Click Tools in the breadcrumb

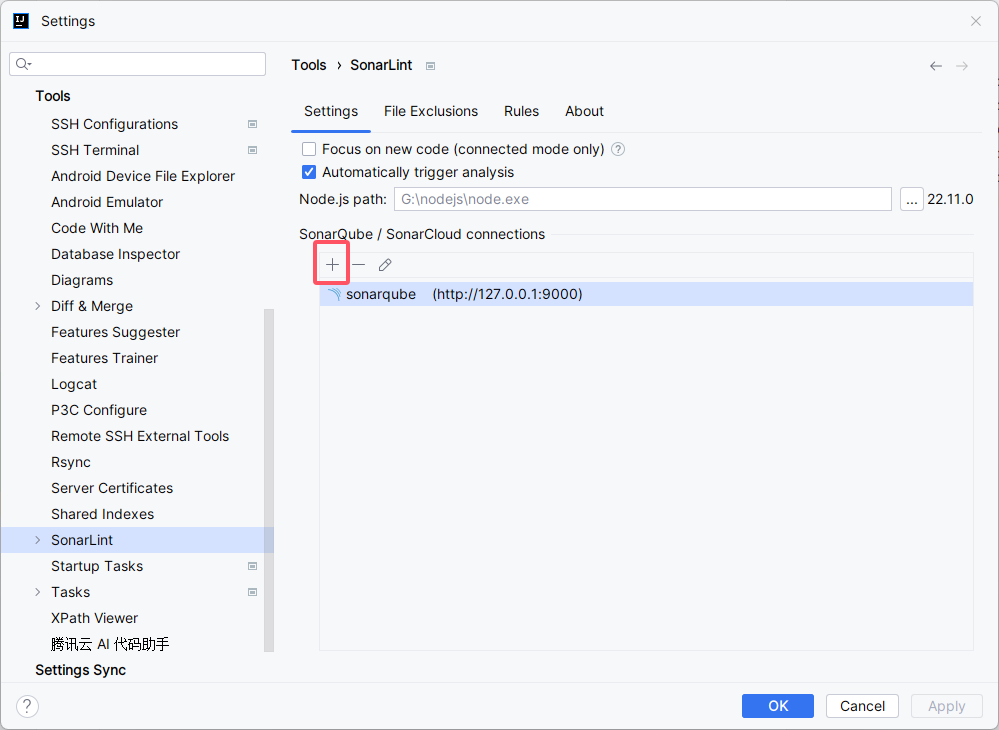pyautogui.click(x=309, y=66)
